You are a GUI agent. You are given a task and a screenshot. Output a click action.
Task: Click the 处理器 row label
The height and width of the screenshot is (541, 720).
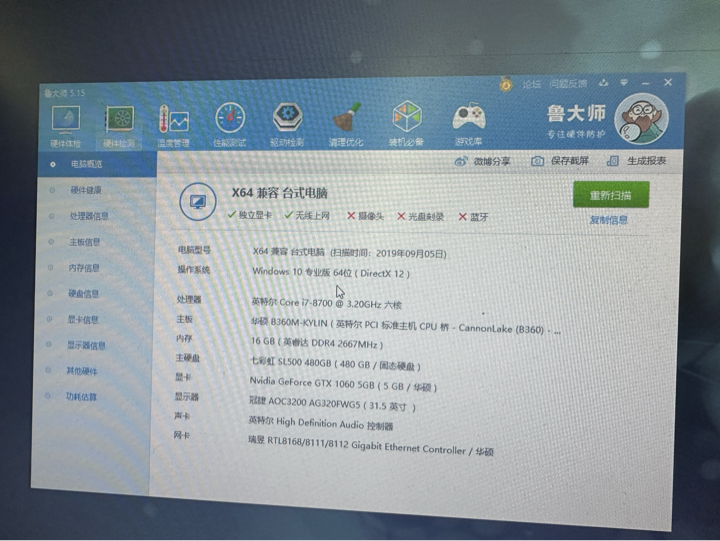189,299
